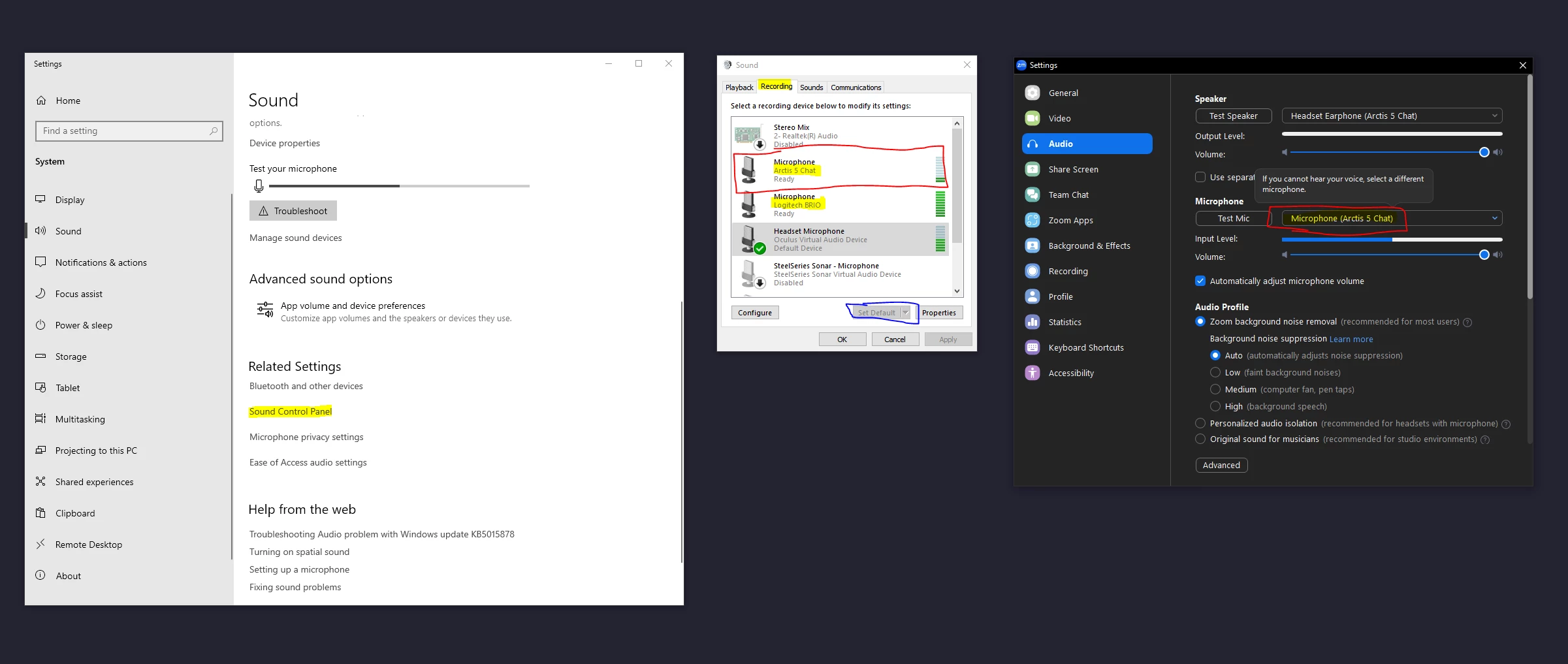Click the Profile icon in Zoom Settings
This screenshot has width=1568, height=664.
(x=1032, y=296)
